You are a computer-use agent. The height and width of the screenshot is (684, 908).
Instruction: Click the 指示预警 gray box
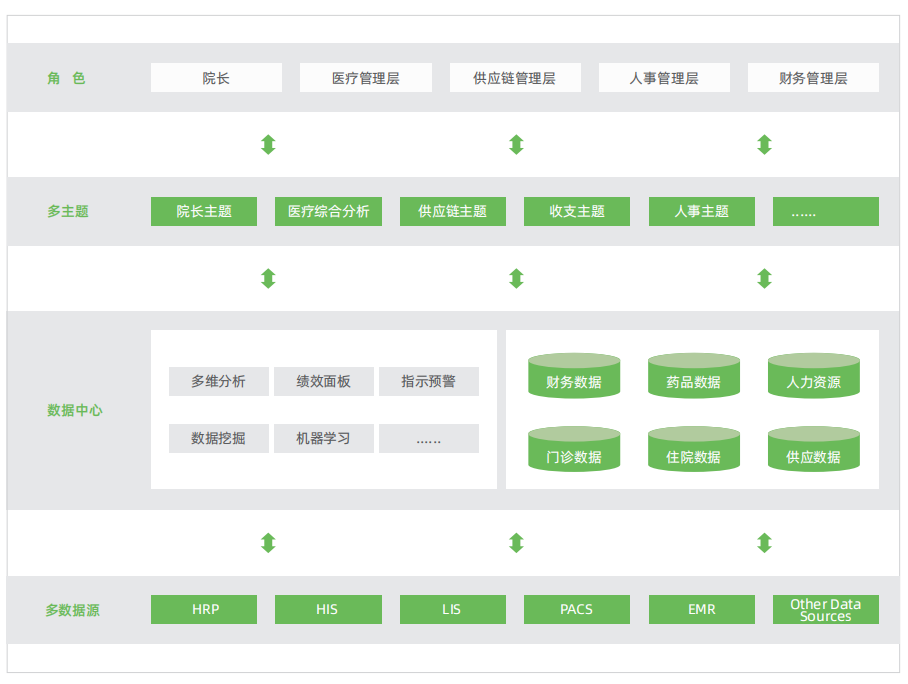click(428, 381)
